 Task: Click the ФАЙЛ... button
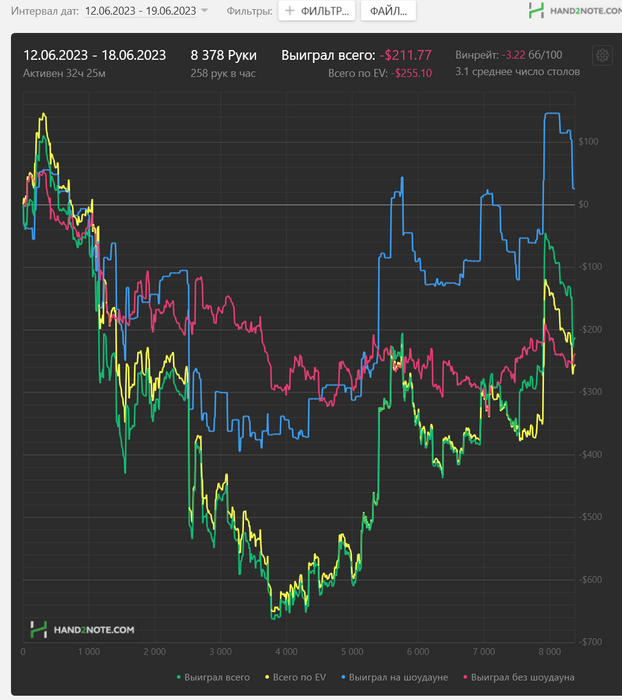pos(388,11)
